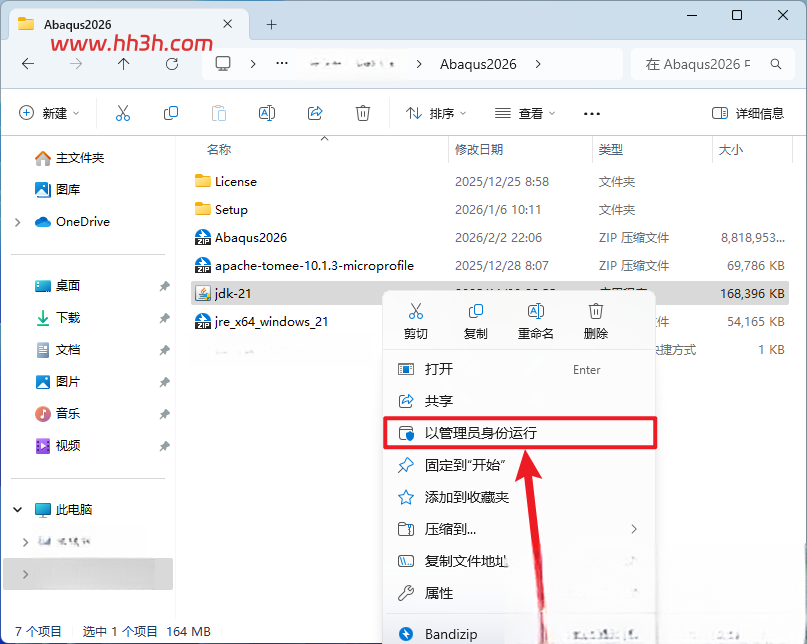This screenshot has height=644, width=807.
Task: Select 打开 in the context menu
Action: pos(519,369)
